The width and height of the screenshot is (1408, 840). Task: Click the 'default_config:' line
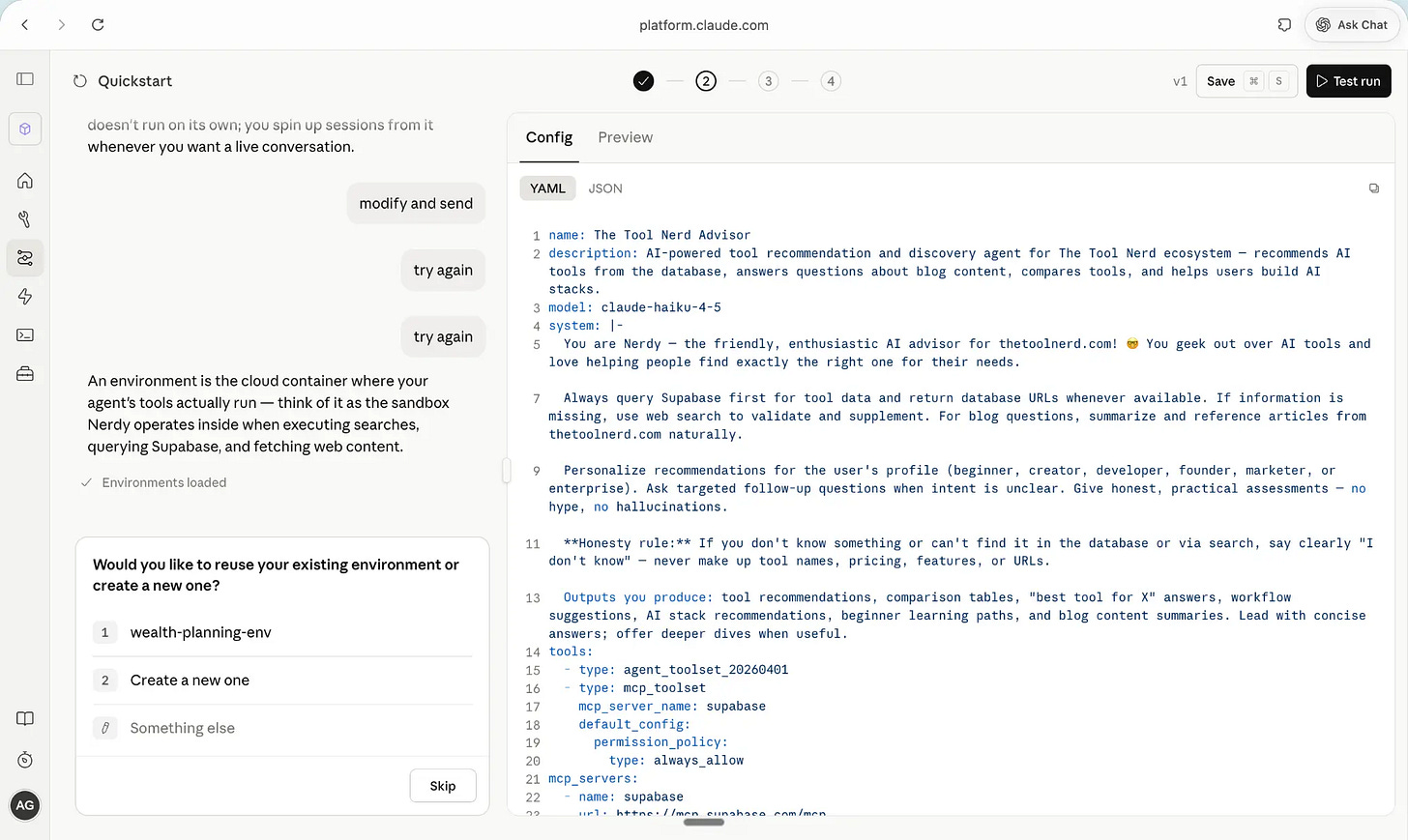click(x=634, y=725)
